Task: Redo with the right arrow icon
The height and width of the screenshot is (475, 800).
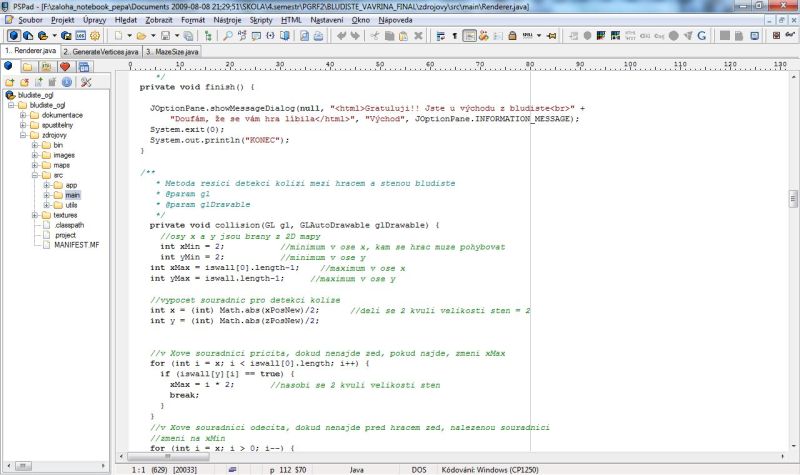Action: coord(355,36)
